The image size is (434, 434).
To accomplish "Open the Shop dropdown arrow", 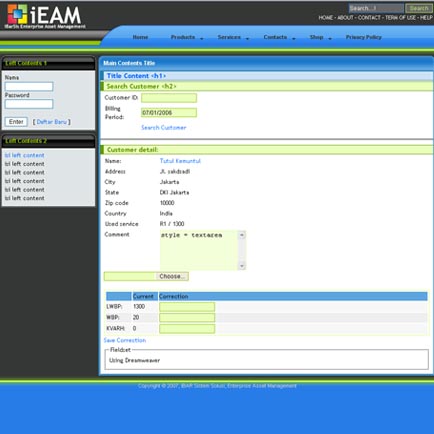I will 330,39.
